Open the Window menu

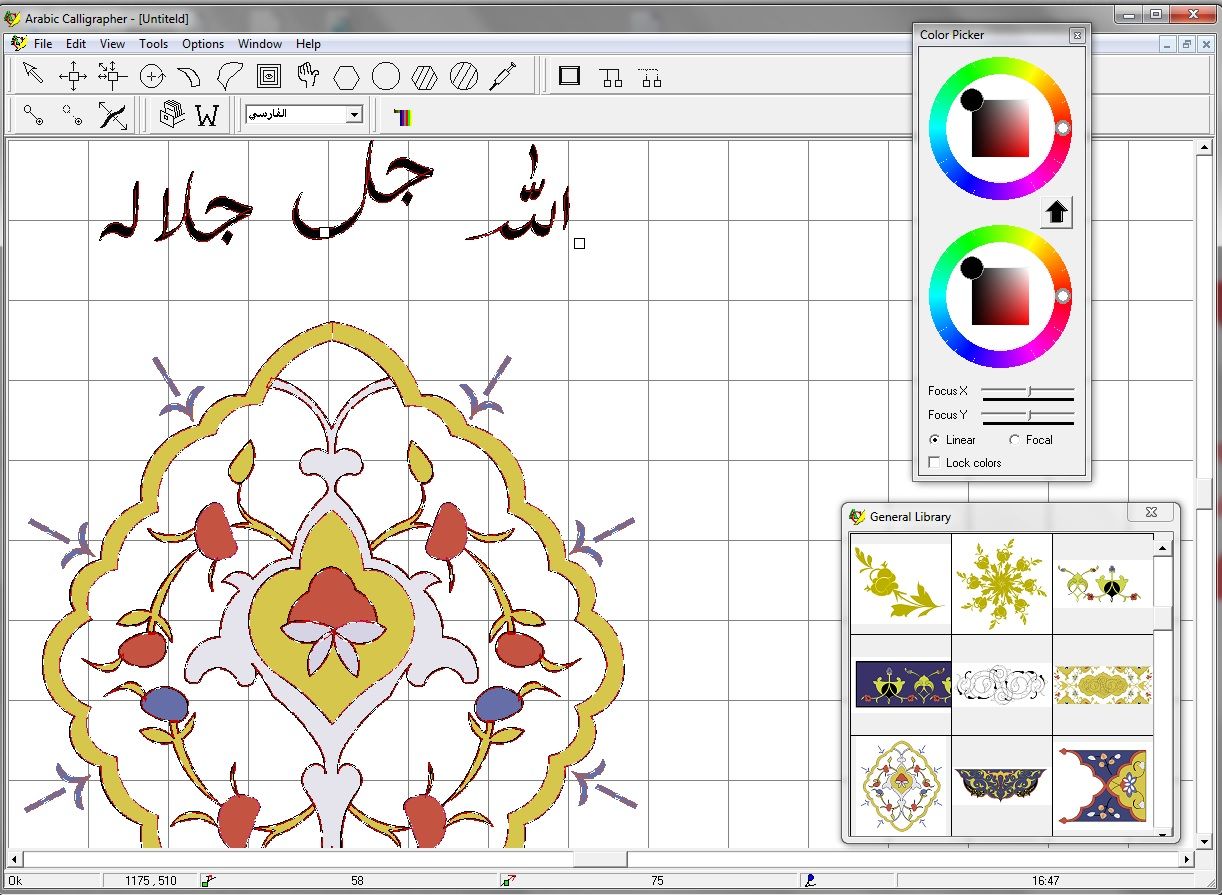(260, 44)
